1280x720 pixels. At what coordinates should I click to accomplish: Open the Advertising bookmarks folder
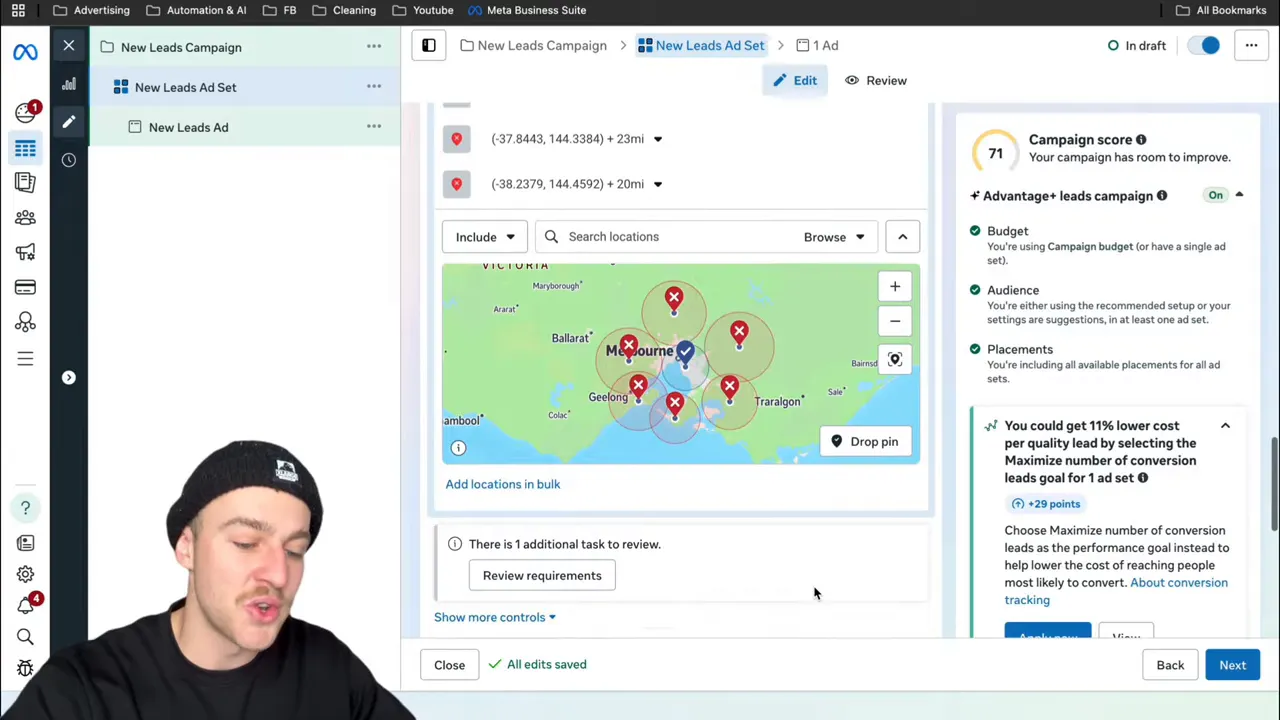coord(91,10)
